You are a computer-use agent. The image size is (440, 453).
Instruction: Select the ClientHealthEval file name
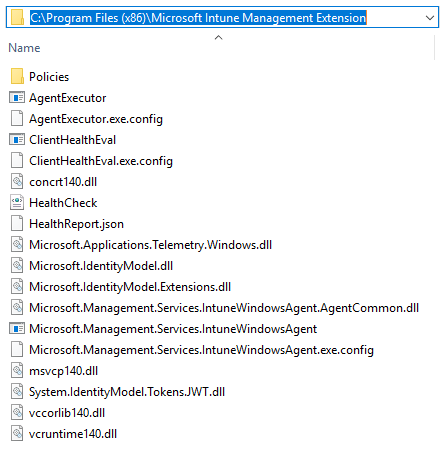73,140
